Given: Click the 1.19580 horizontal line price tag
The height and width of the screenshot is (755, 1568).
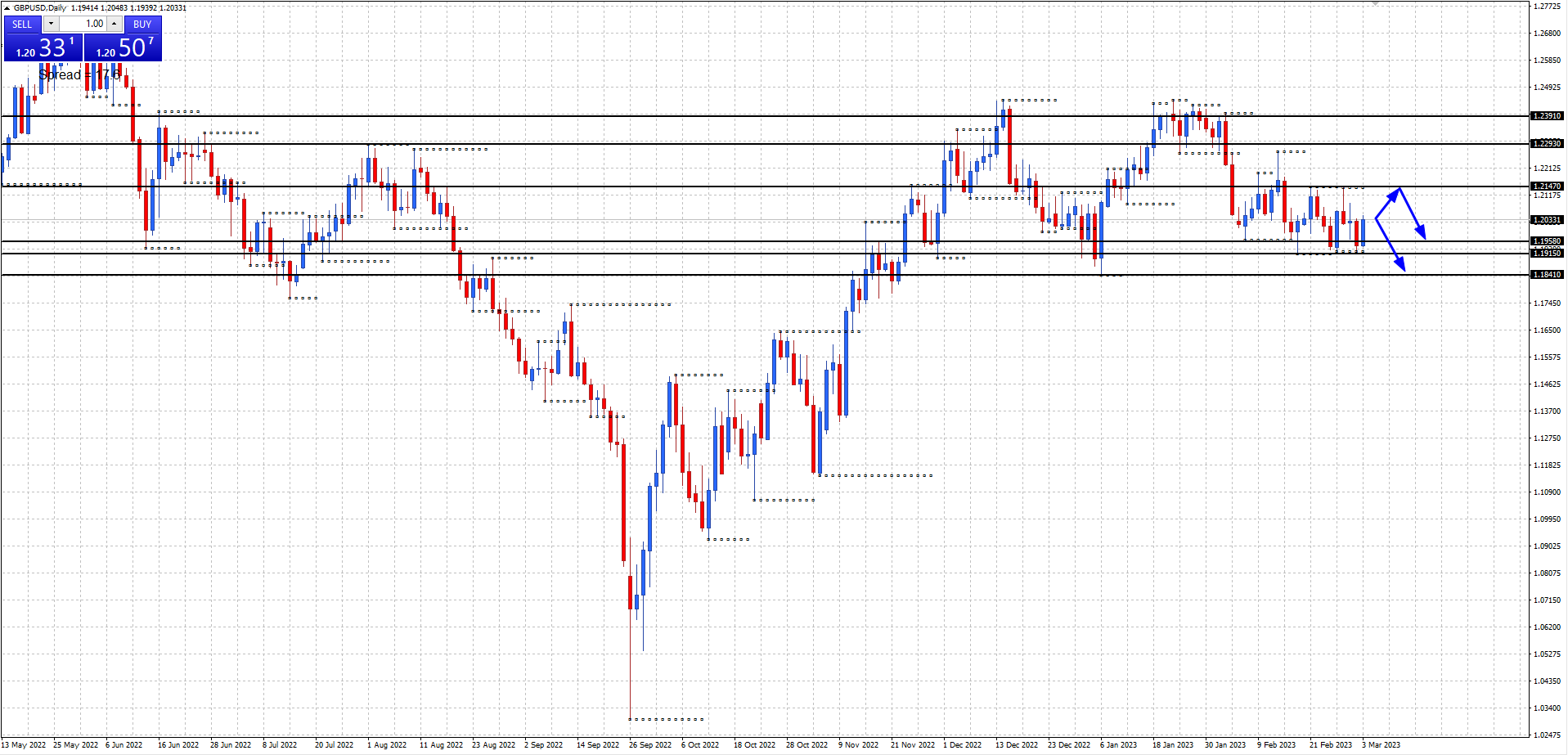Looking at the screenshot, I should tap(1547, 241).
